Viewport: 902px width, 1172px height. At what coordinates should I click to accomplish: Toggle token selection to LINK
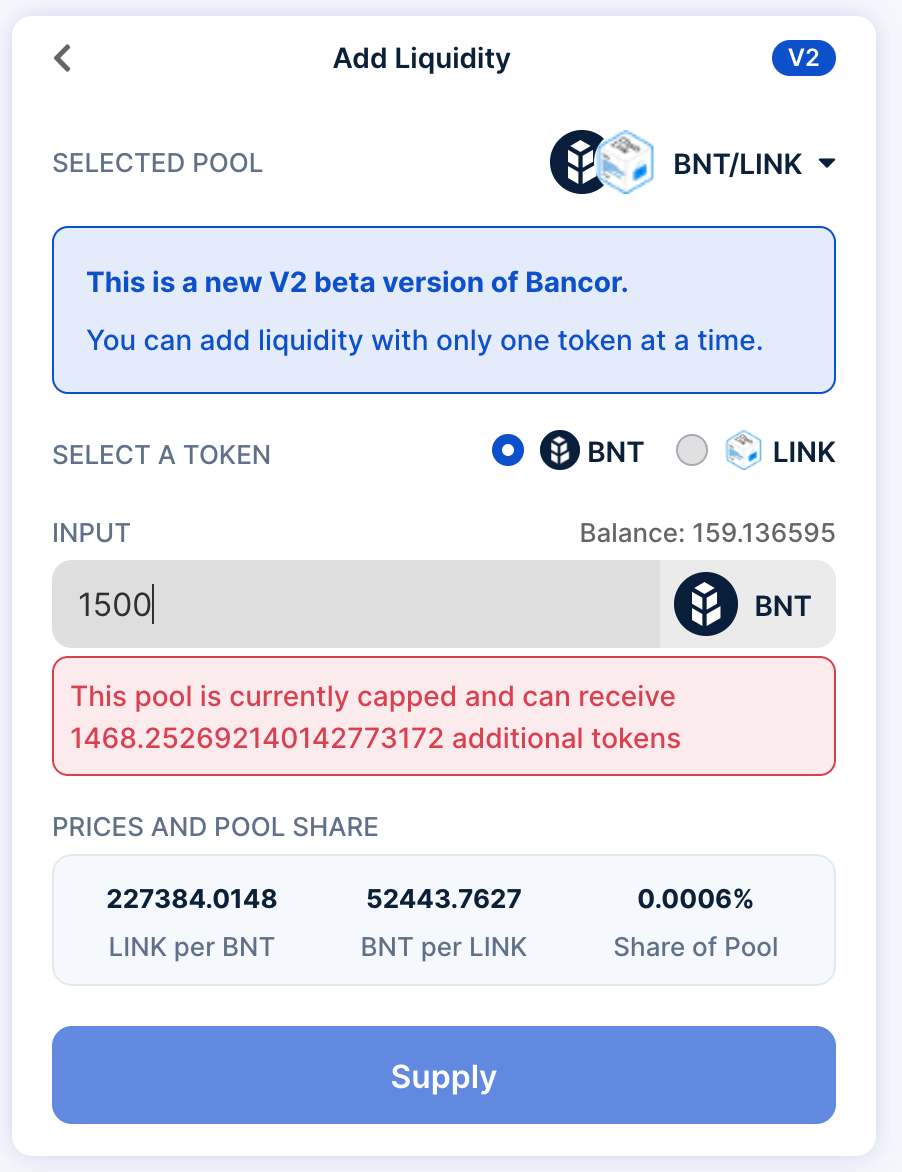(691, 451)
